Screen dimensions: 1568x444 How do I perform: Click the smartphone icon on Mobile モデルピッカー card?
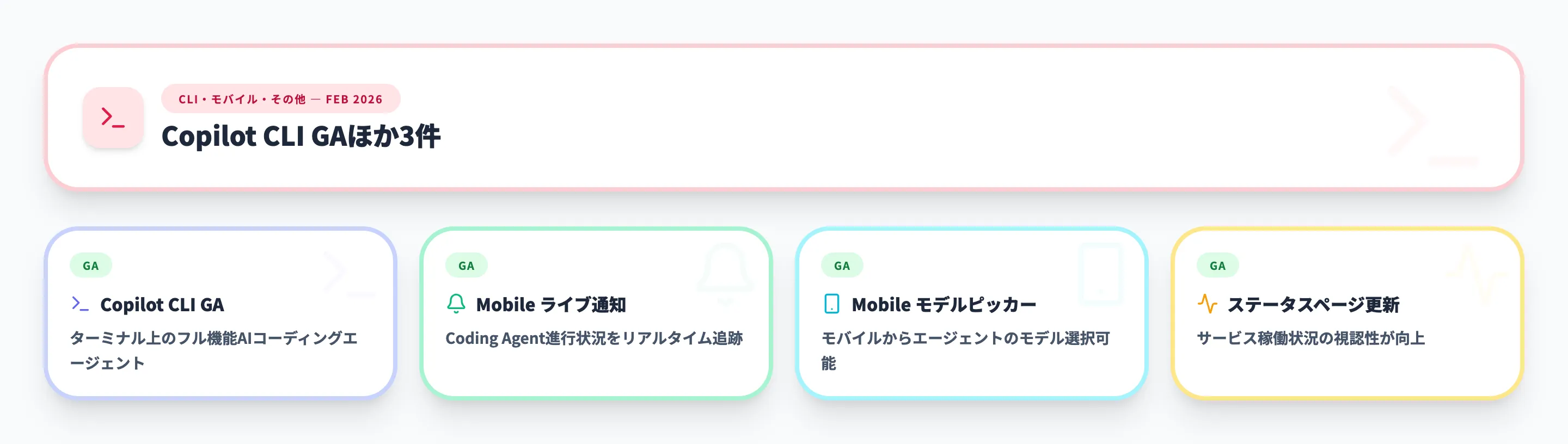pos(831,304)
